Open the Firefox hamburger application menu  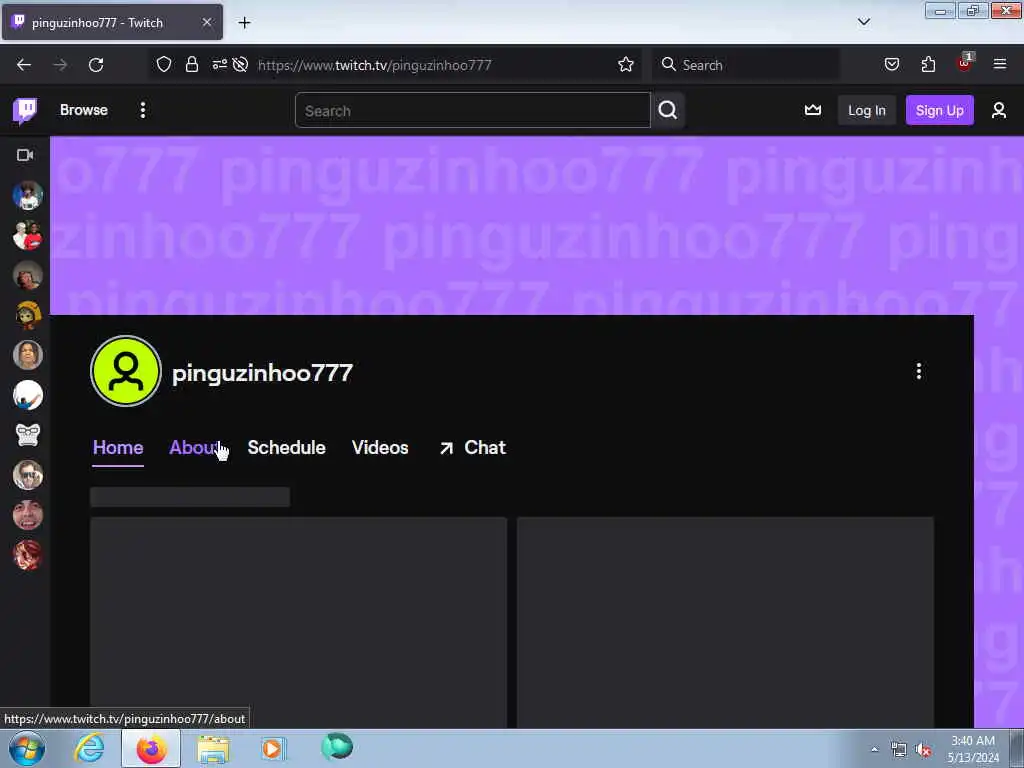point(999,64)
